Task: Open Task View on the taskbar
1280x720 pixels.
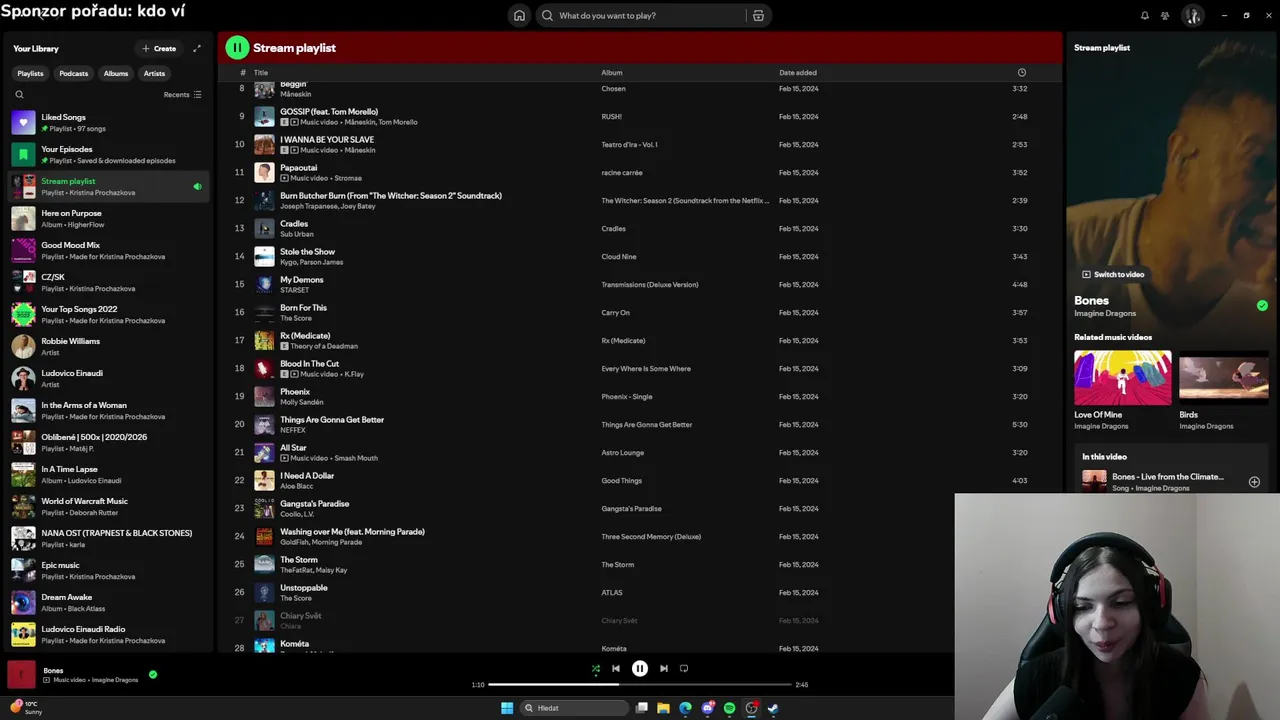Action: (642, 708)
